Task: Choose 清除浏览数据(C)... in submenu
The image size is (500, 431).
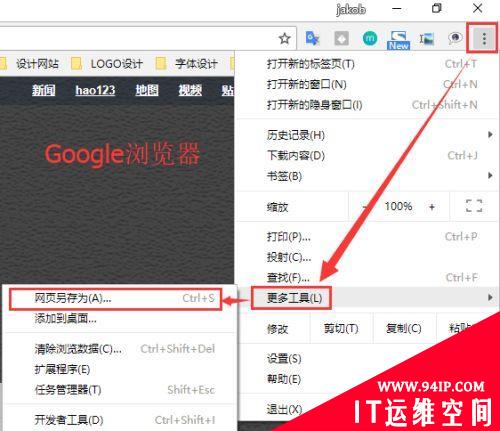Action: tap(120, 349)
